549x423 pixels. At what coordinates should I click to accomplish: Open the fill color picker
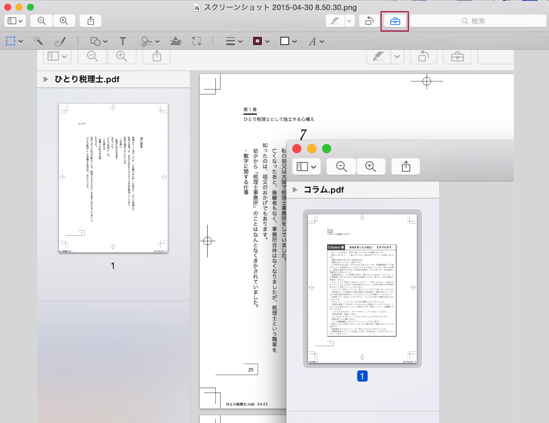point(288,41)
